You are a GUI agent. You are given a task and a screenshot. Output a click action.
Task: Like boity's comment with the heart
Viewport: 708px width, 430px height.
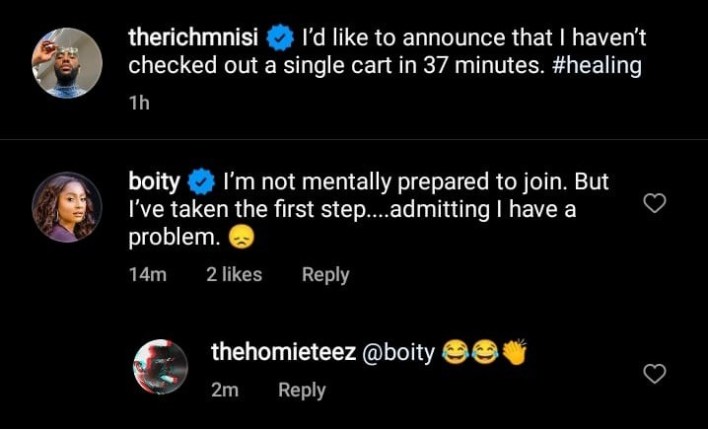tap(654, 203)
